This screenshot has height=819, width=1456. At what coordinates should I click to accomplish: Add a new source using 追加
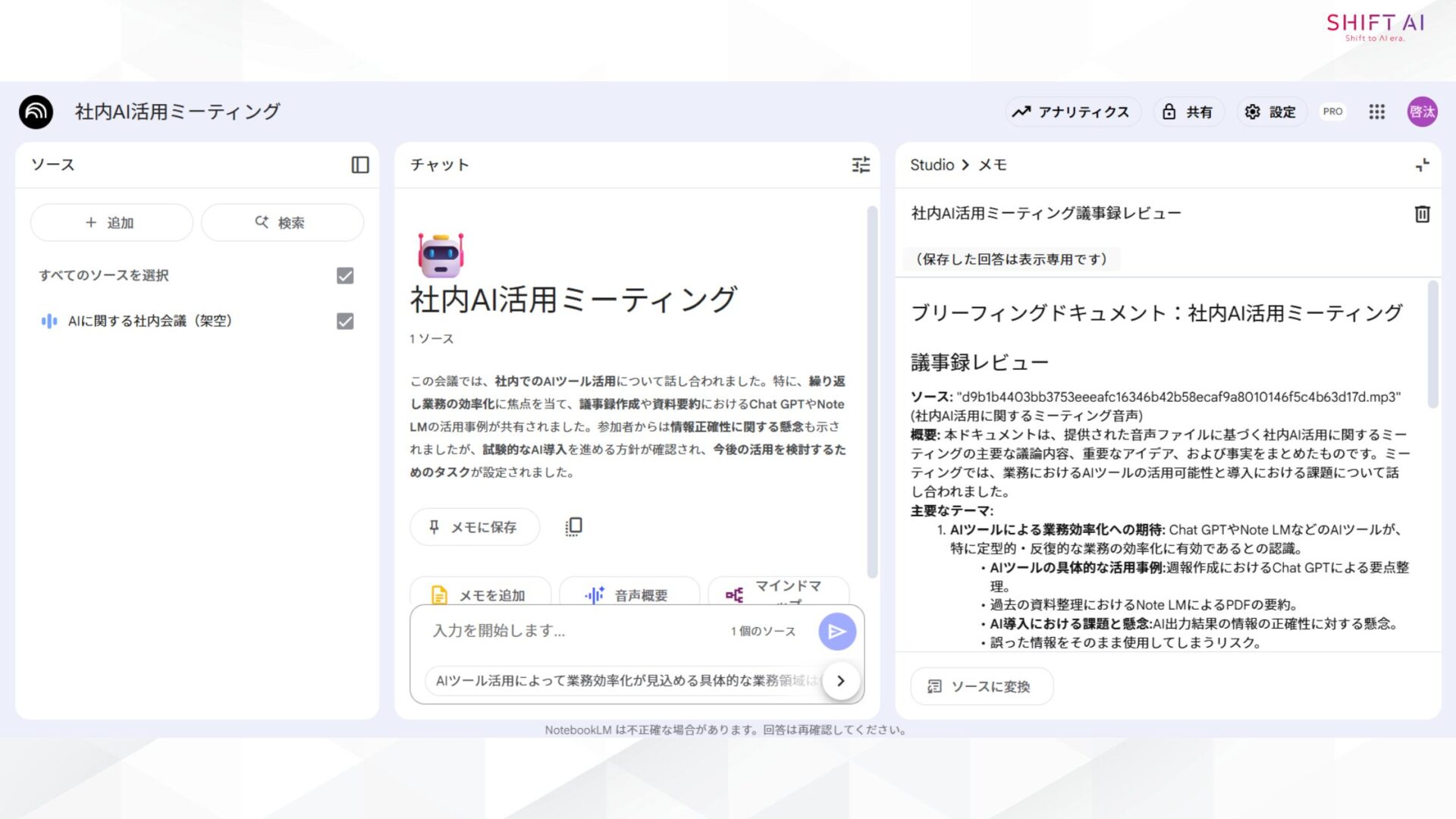click(111, 222)
